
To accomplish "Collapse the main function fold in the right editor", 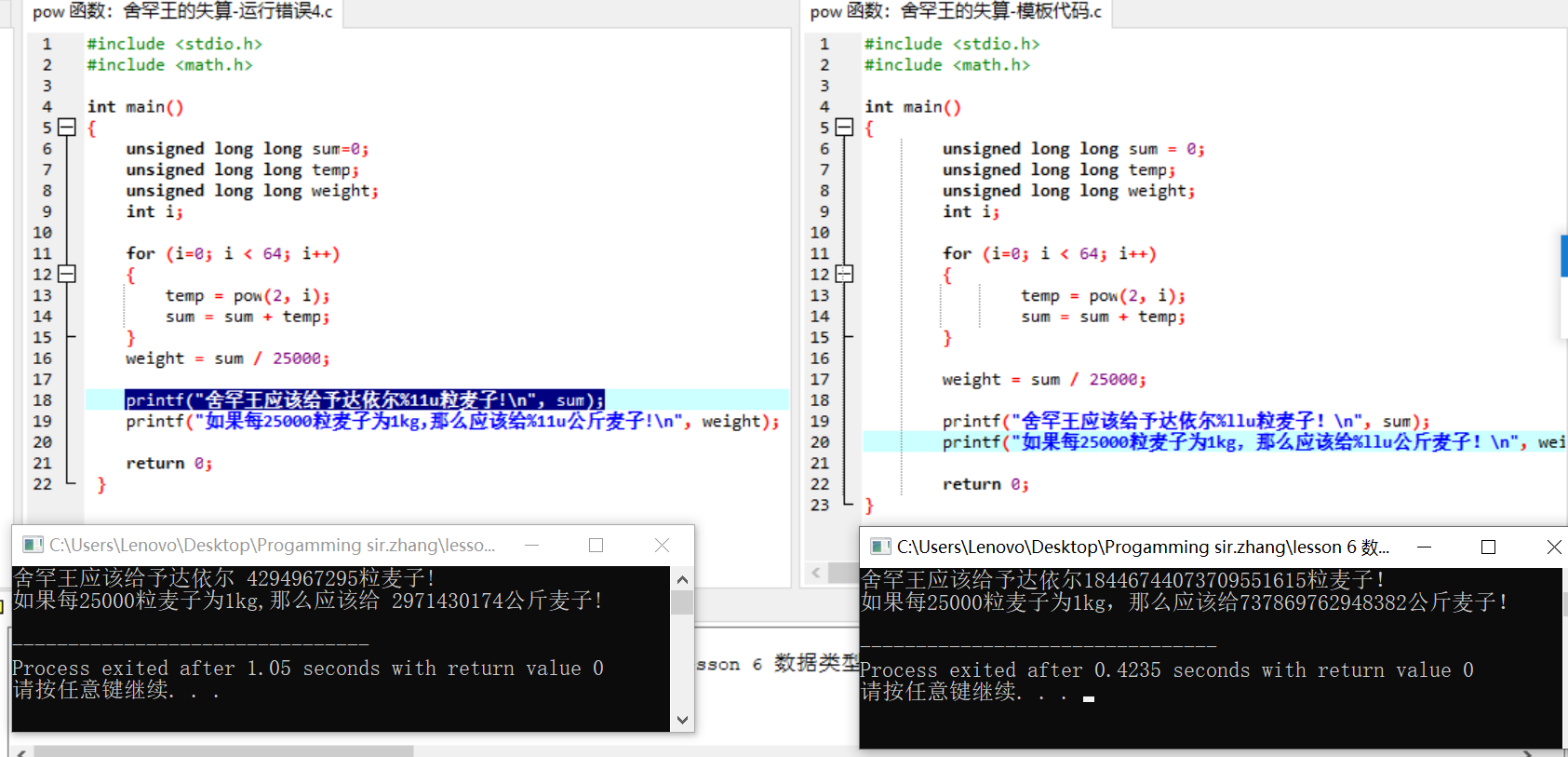I will tap(844, 128).
